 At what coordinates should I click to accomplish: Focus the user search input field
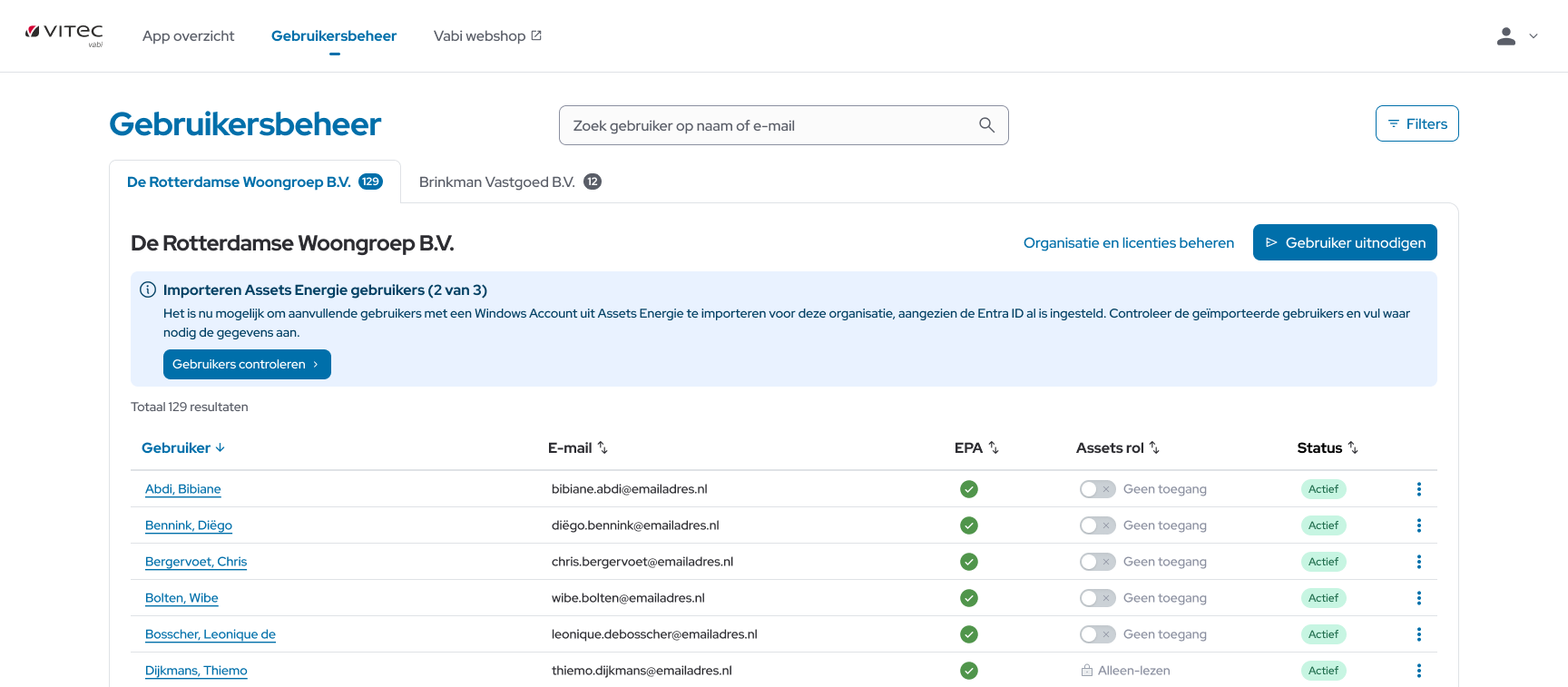(x=771, y=125)
